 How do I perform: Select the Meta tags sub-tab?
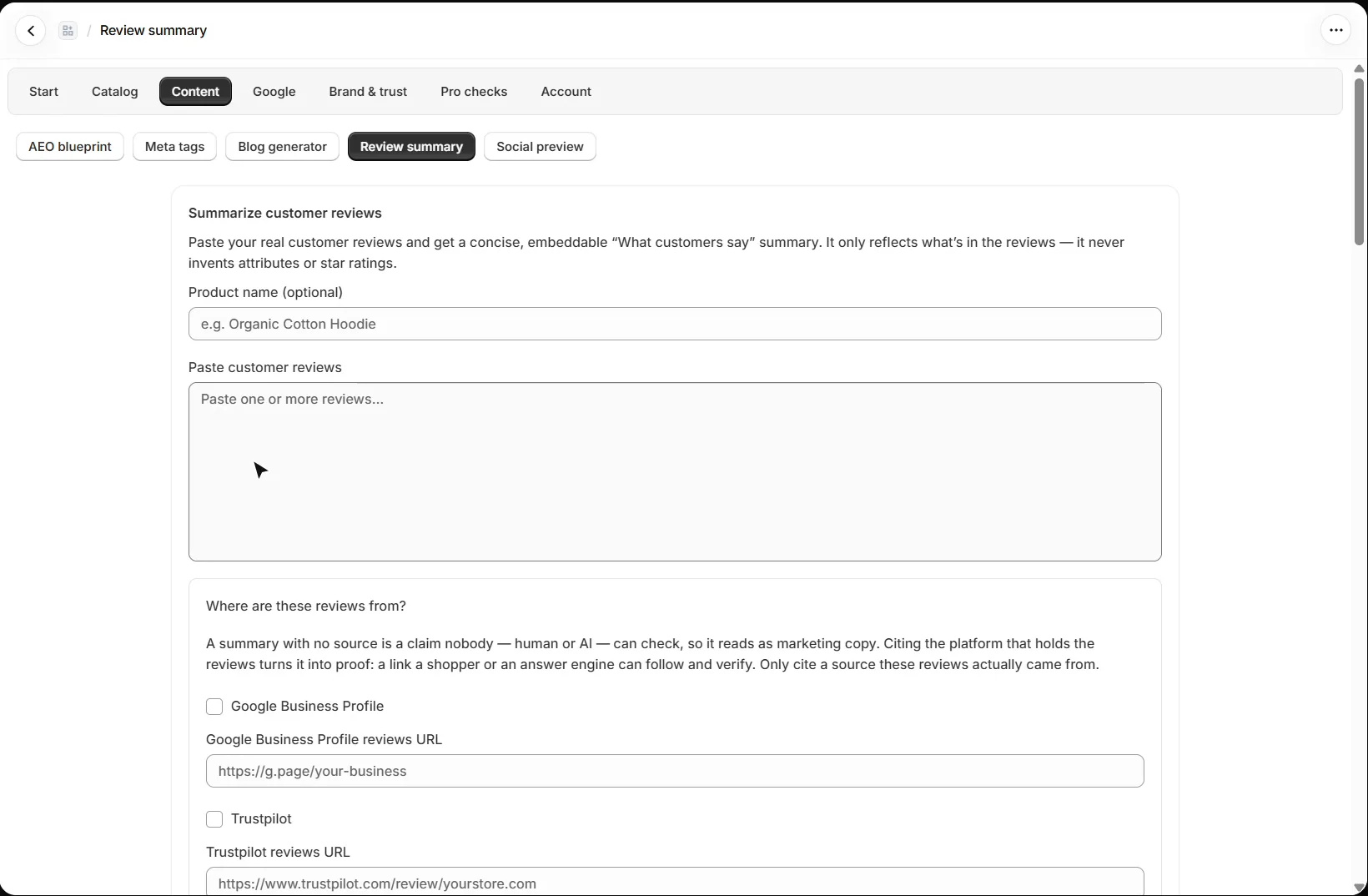coord(174,147)
